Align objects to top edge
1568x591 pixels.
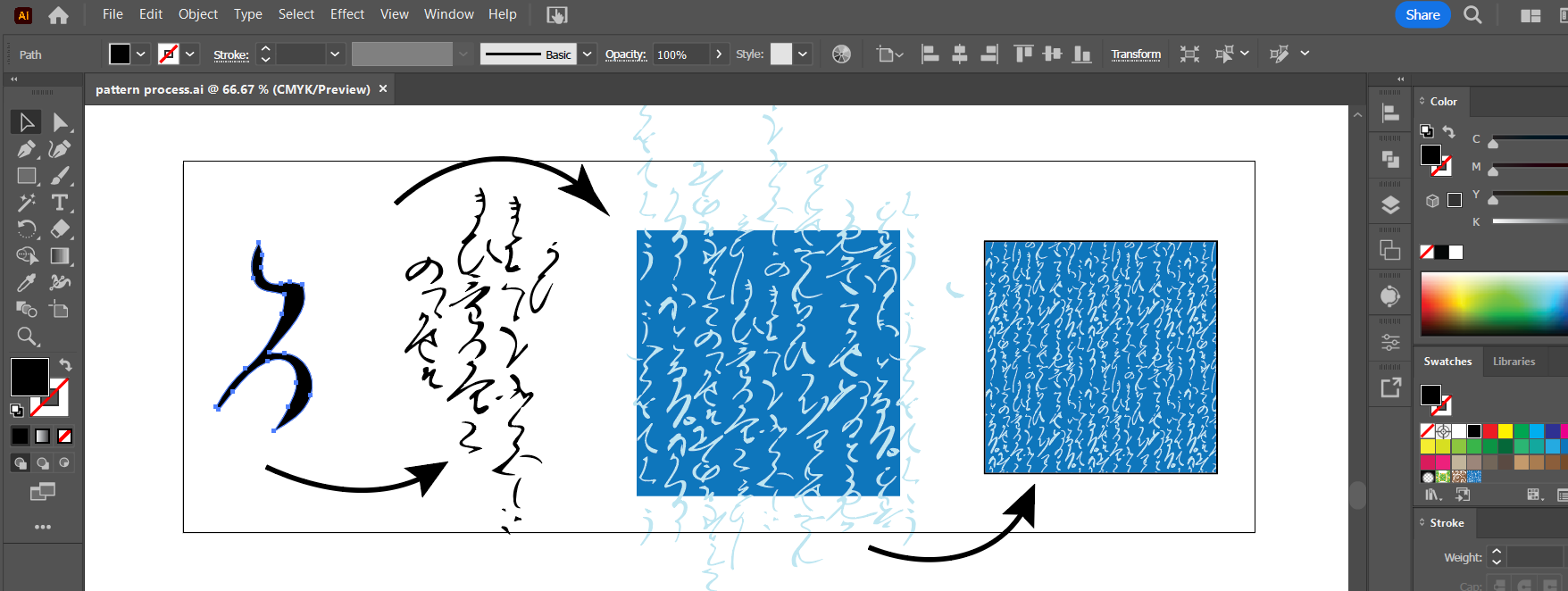click(1023, 54)
